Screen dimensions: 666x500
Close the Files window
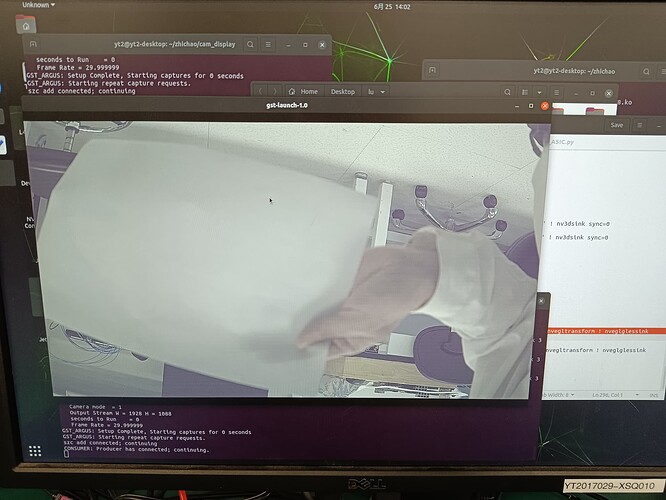[x=609, y=93]
